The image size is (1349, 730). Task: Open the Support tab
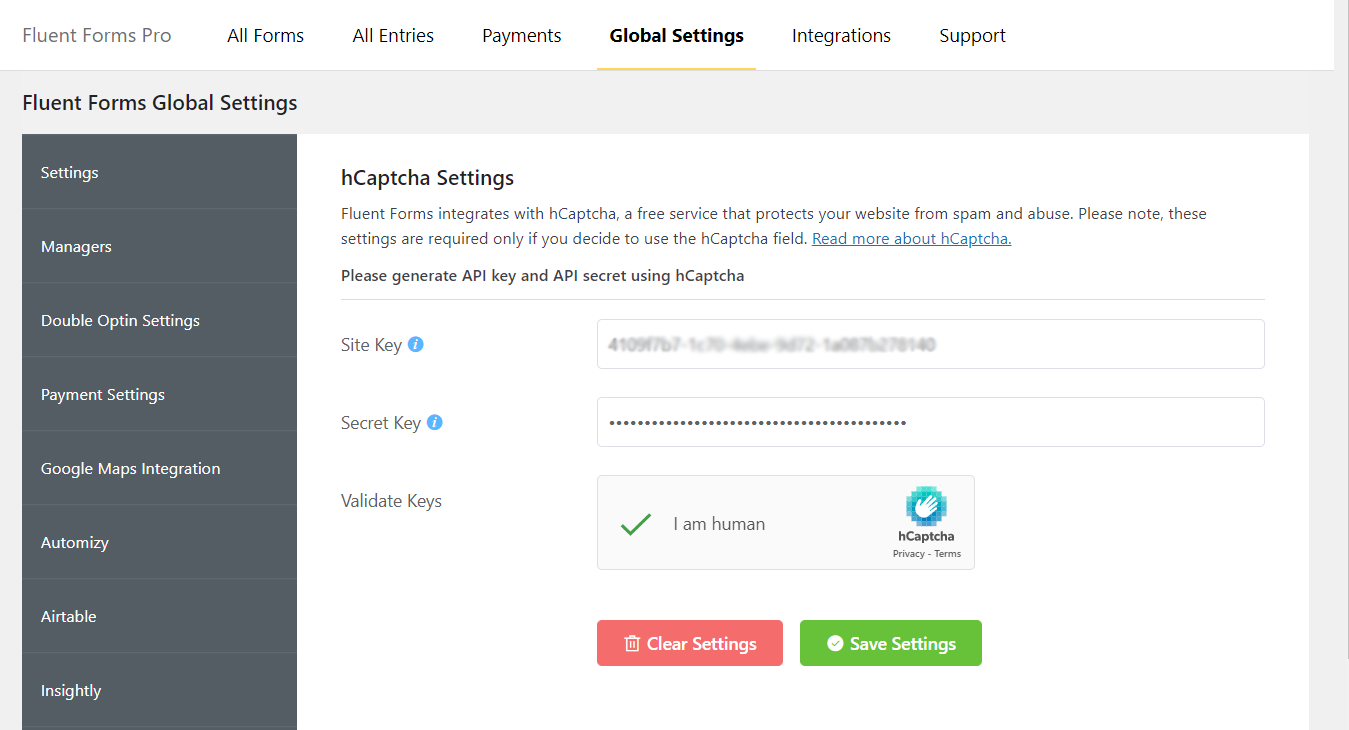[x=972, y=36]
